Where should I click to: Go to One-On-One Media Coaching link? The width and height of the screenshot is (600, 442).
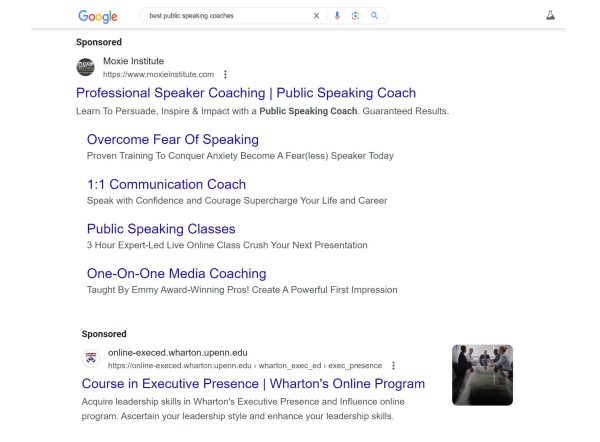(x=176, y=273)
